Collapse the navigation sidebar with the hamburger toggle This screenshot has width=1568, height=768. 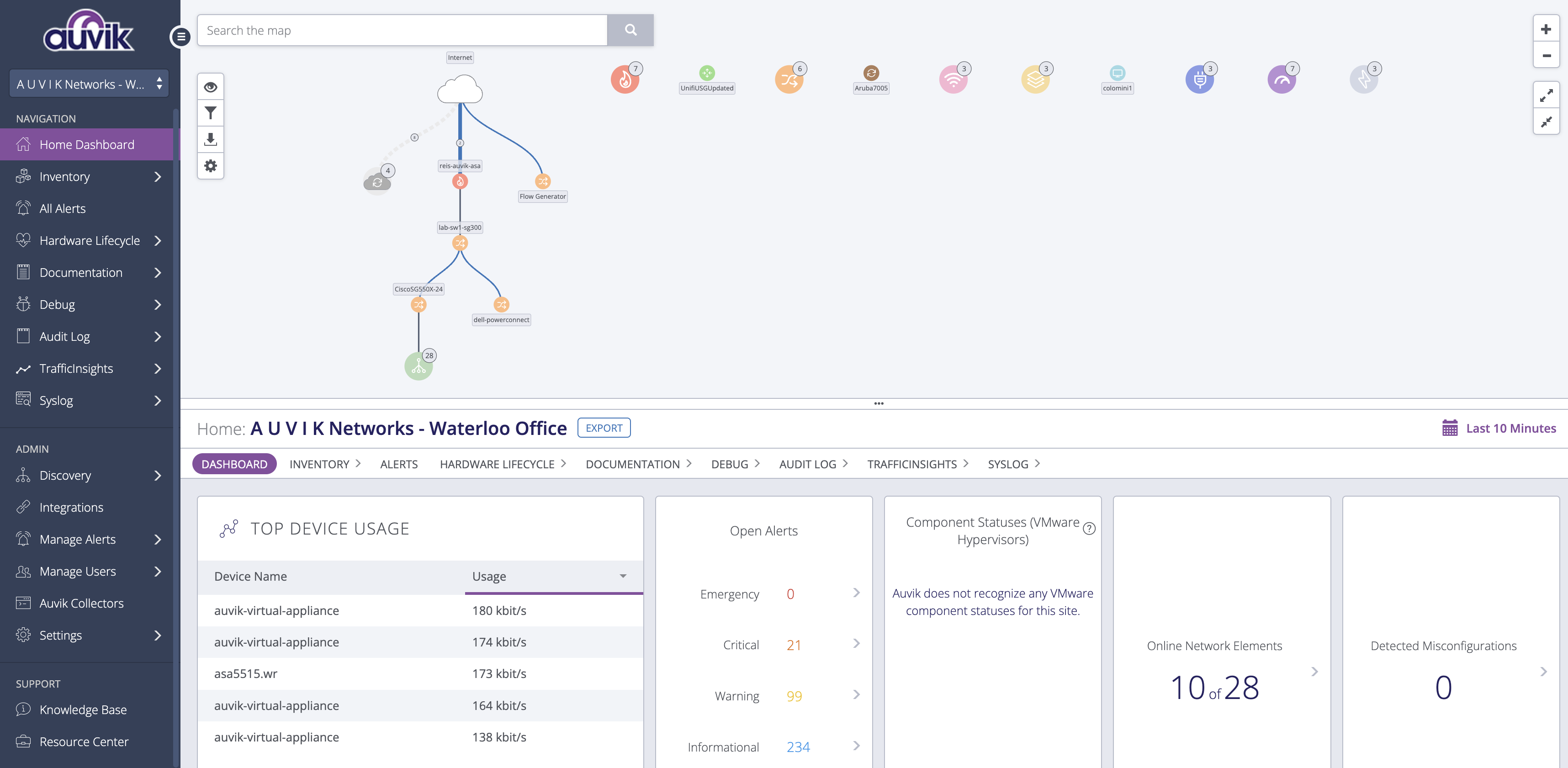click(x=181, y=37)
